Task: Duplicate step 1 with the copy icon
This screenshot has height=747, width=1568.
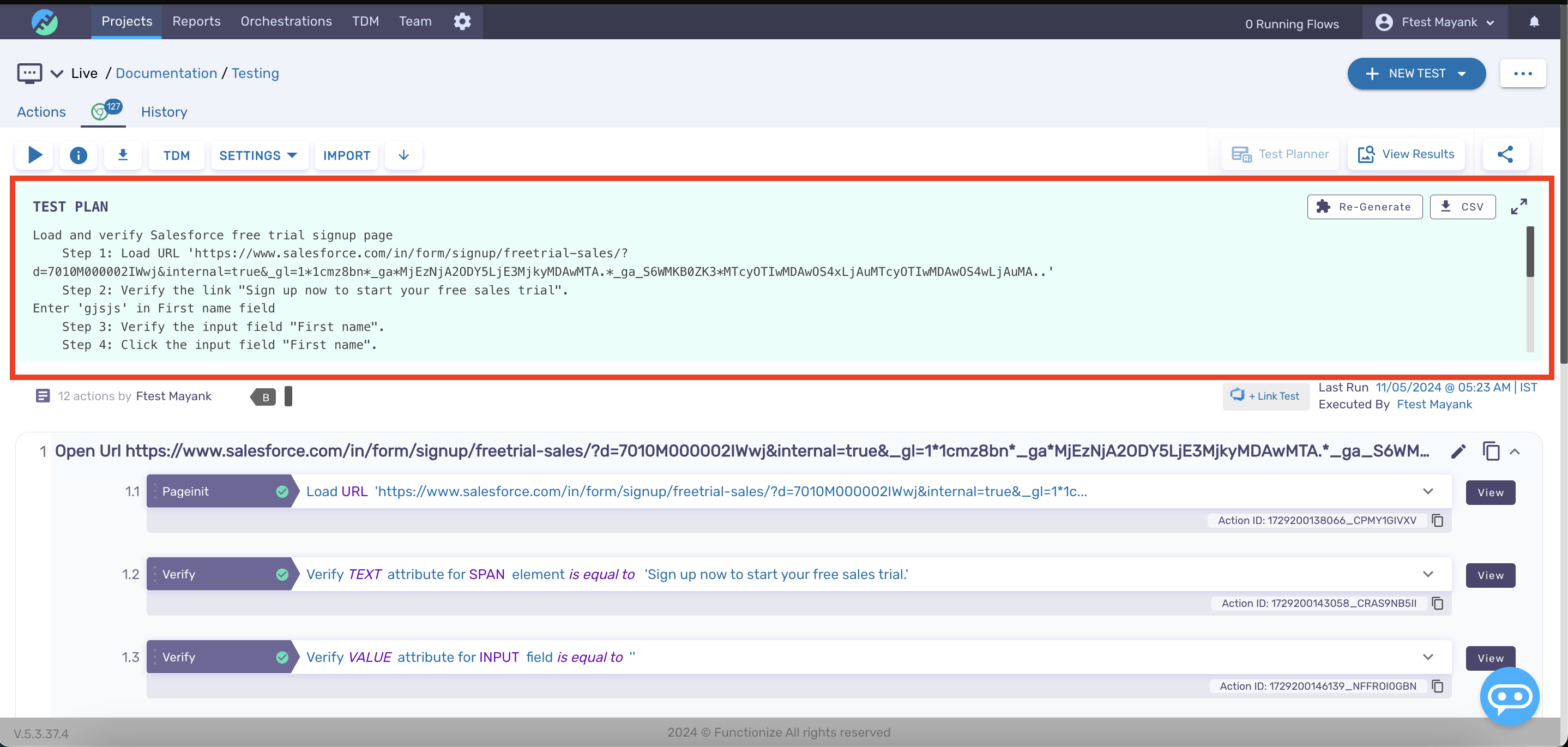Action: tap(1491, 451)
